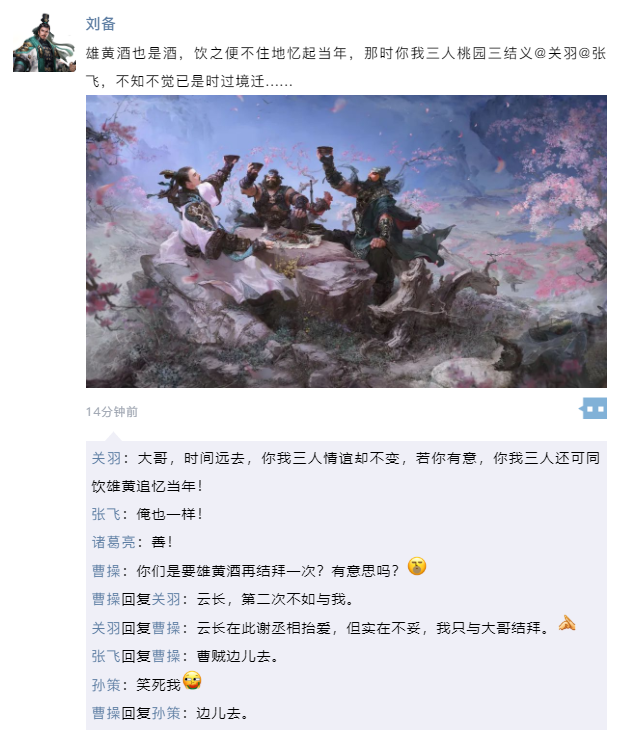Click the two-dot comment action button
The height and width of the screenshot is (745, 632).
coord(593,409)
